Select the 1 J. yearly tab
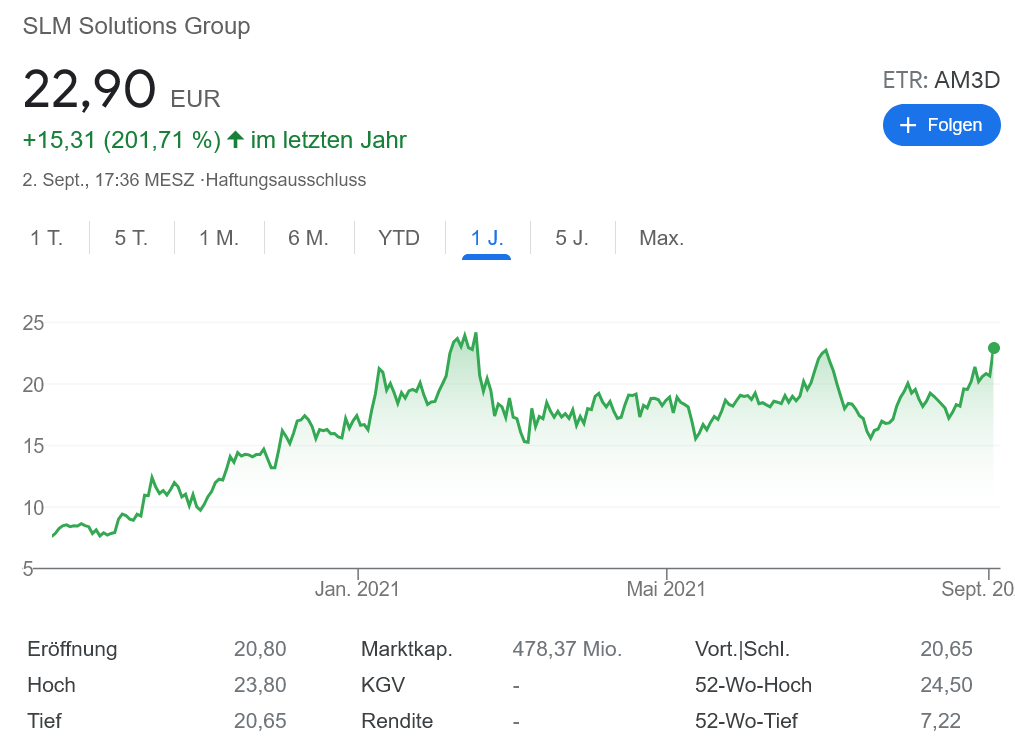 pyautogui.click(x=487, y=238)
